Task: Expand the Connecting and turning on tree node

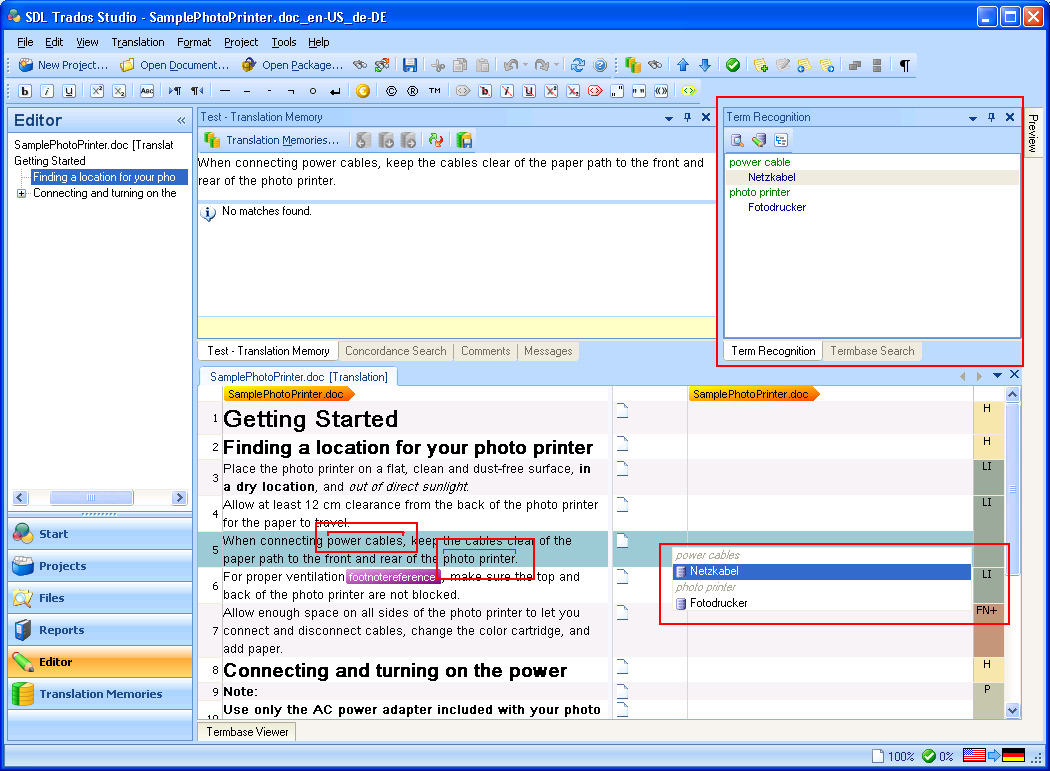Action: pyautogui.click(x=21, y=194)
